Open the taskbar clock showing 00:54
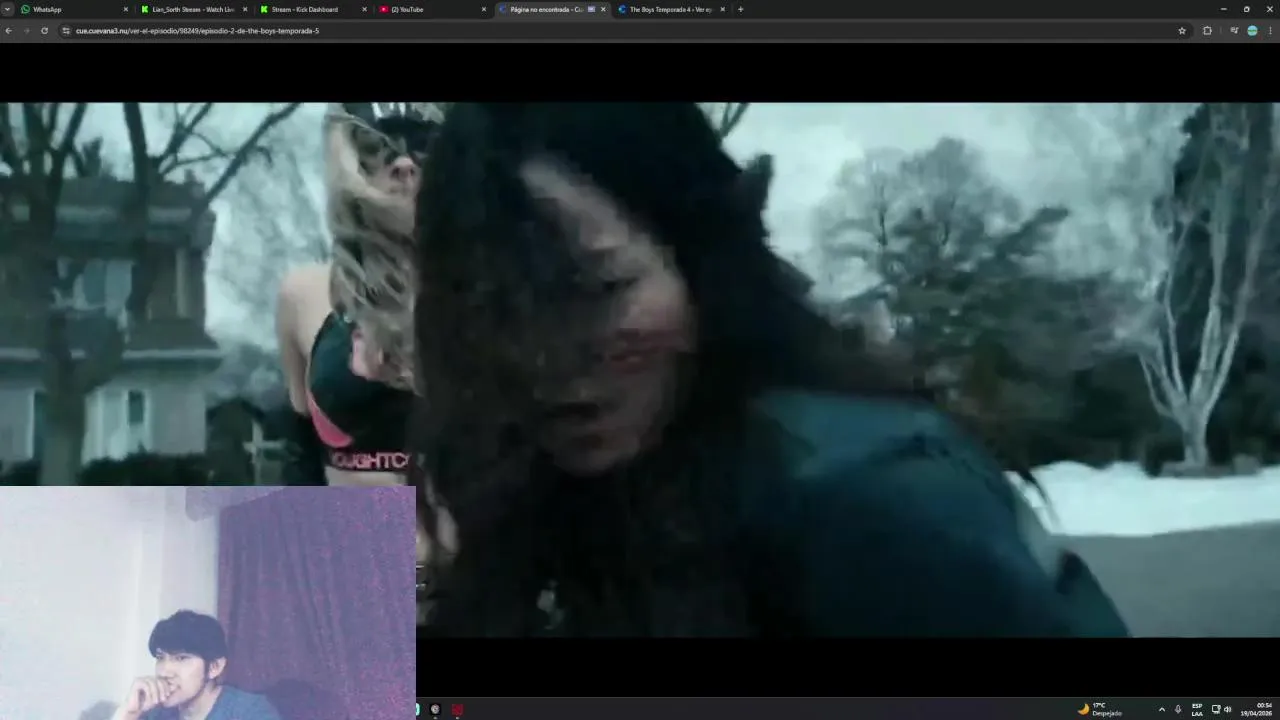This screenshot has width=1280, height=720. (1257, 709)
